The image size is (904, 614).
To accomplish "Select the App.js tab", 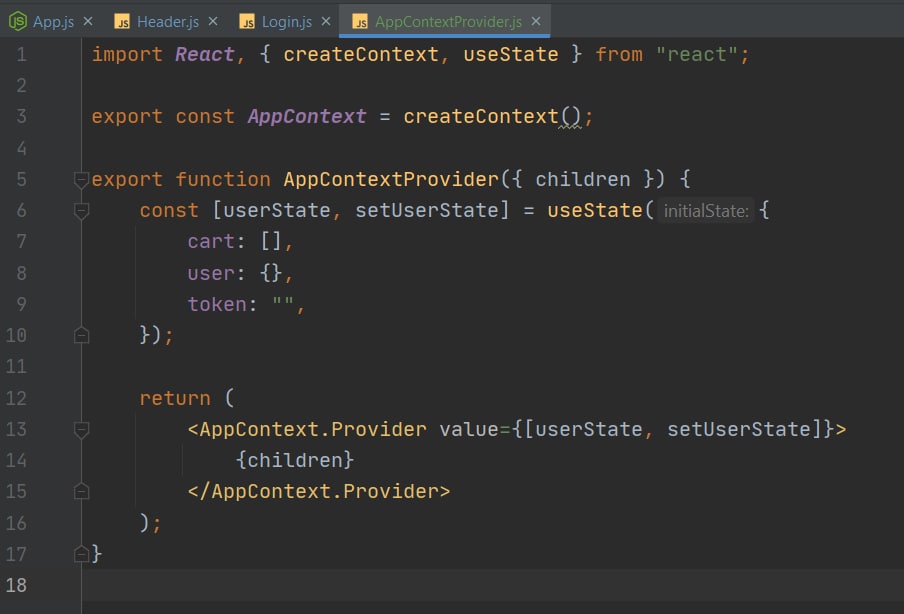I will [x=53, y=21].
